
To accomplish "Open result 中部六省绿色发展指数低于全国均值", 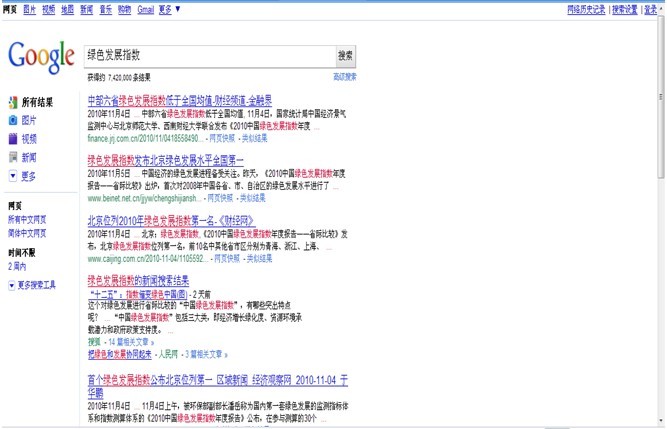I will pos(180,101).
